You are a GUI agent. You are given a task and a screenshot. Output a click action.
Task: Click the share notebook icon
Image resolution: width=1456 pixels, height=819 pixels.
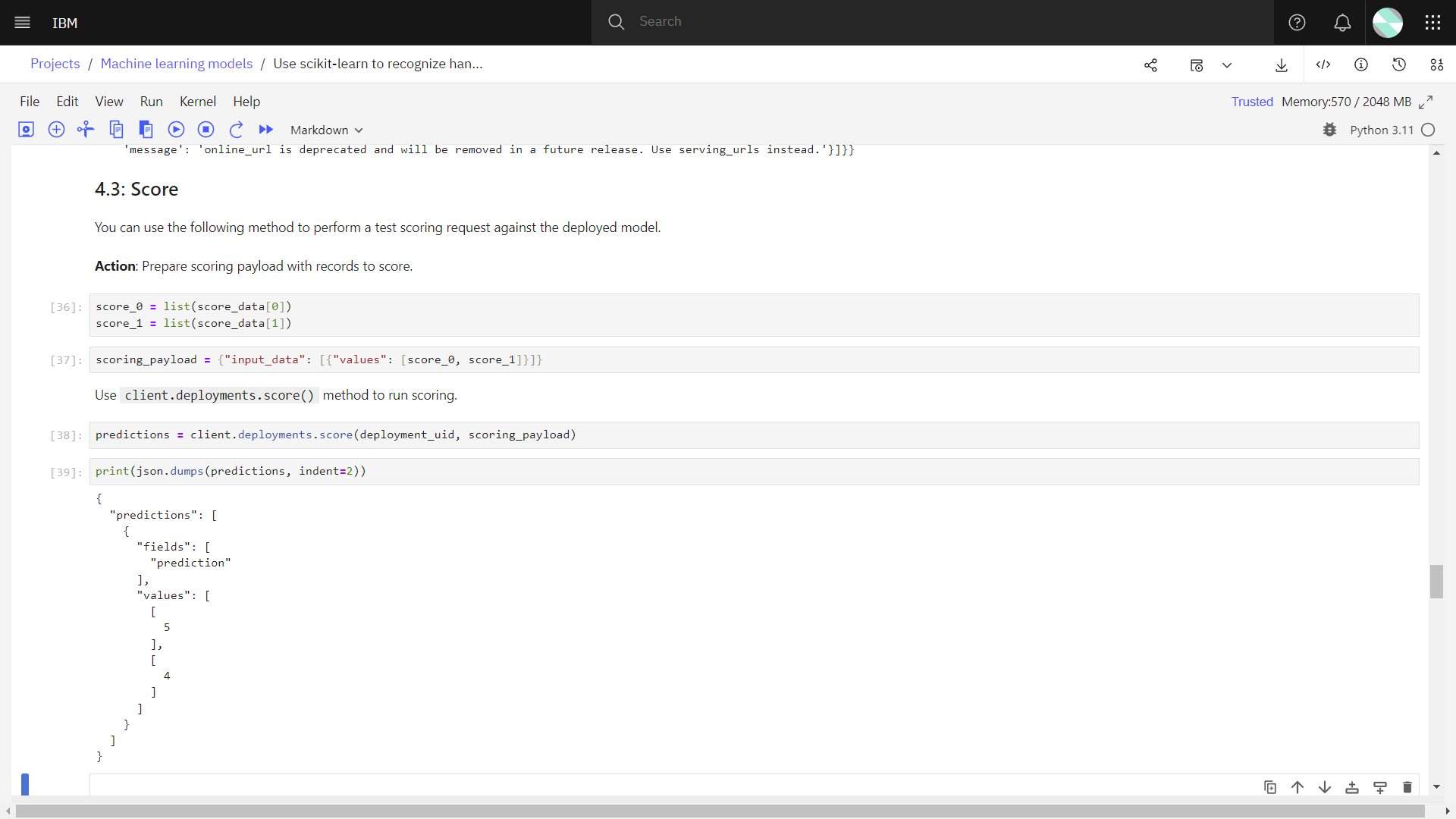coord(1150,65)
